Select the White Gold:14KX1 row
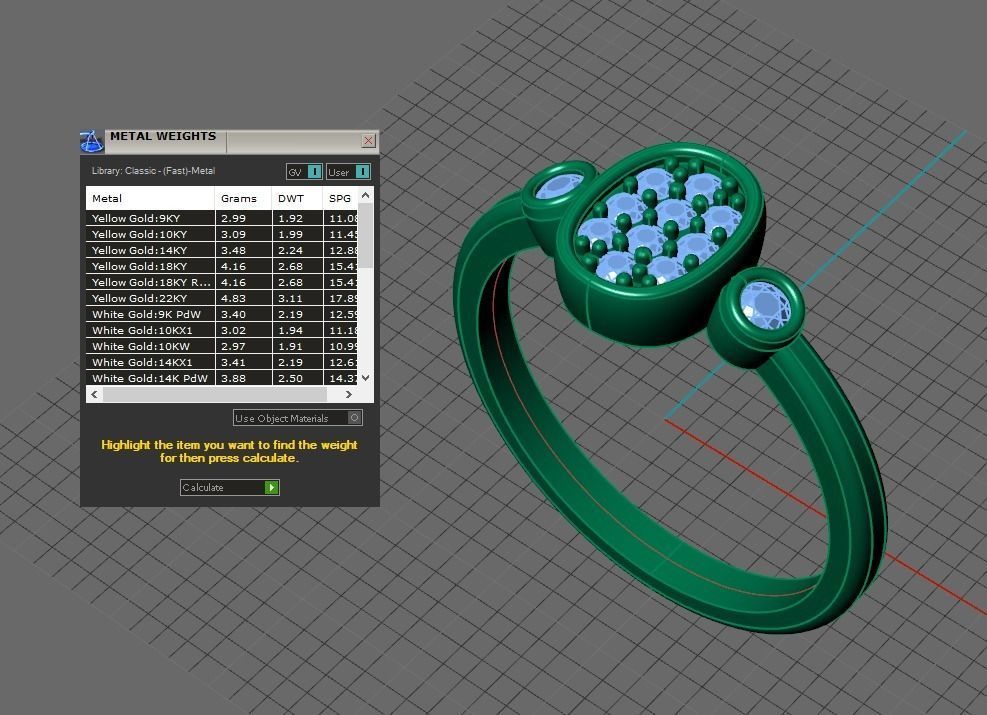Image resolution: width=987 pixels, height=715 pixels. (x=222, y=363)
